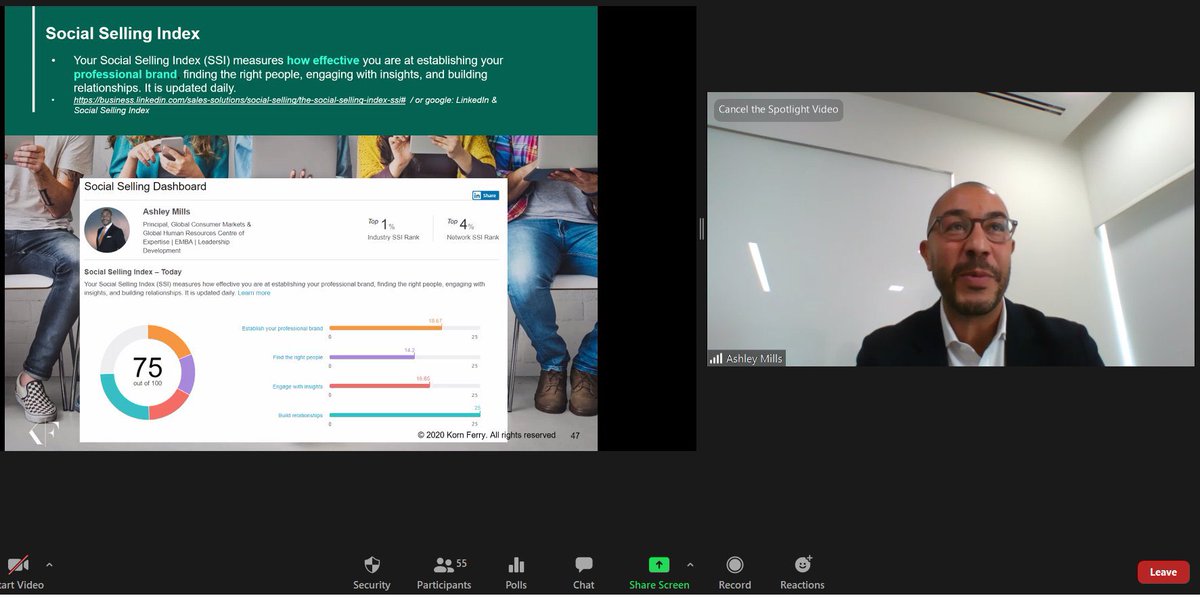This screenshot has height=598, width=1200.
Task: Click the Find the right people bar
Action: pos(404,357)
